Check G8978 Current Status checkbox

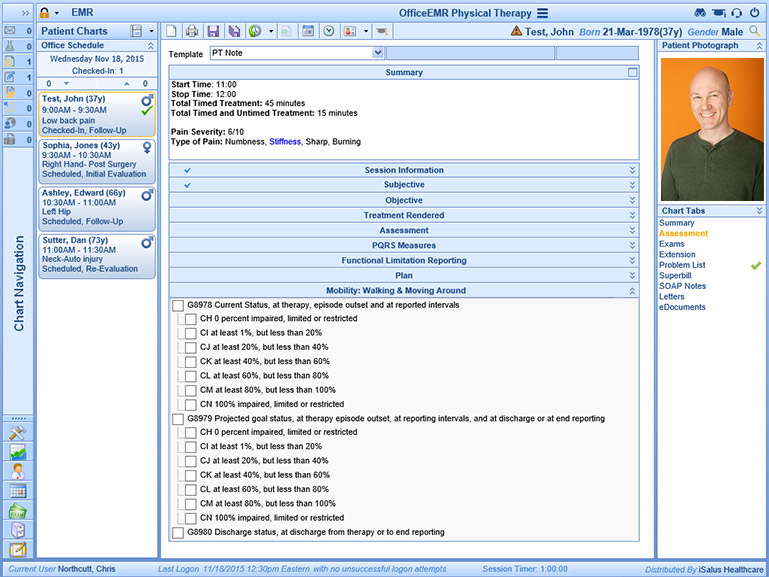[178, 305]
